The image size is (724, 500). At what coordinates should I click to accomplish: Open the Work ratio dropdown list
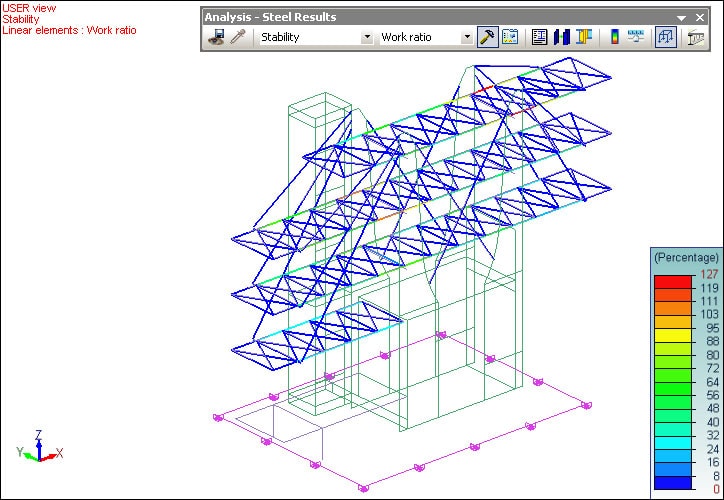(x=467, y=37)
